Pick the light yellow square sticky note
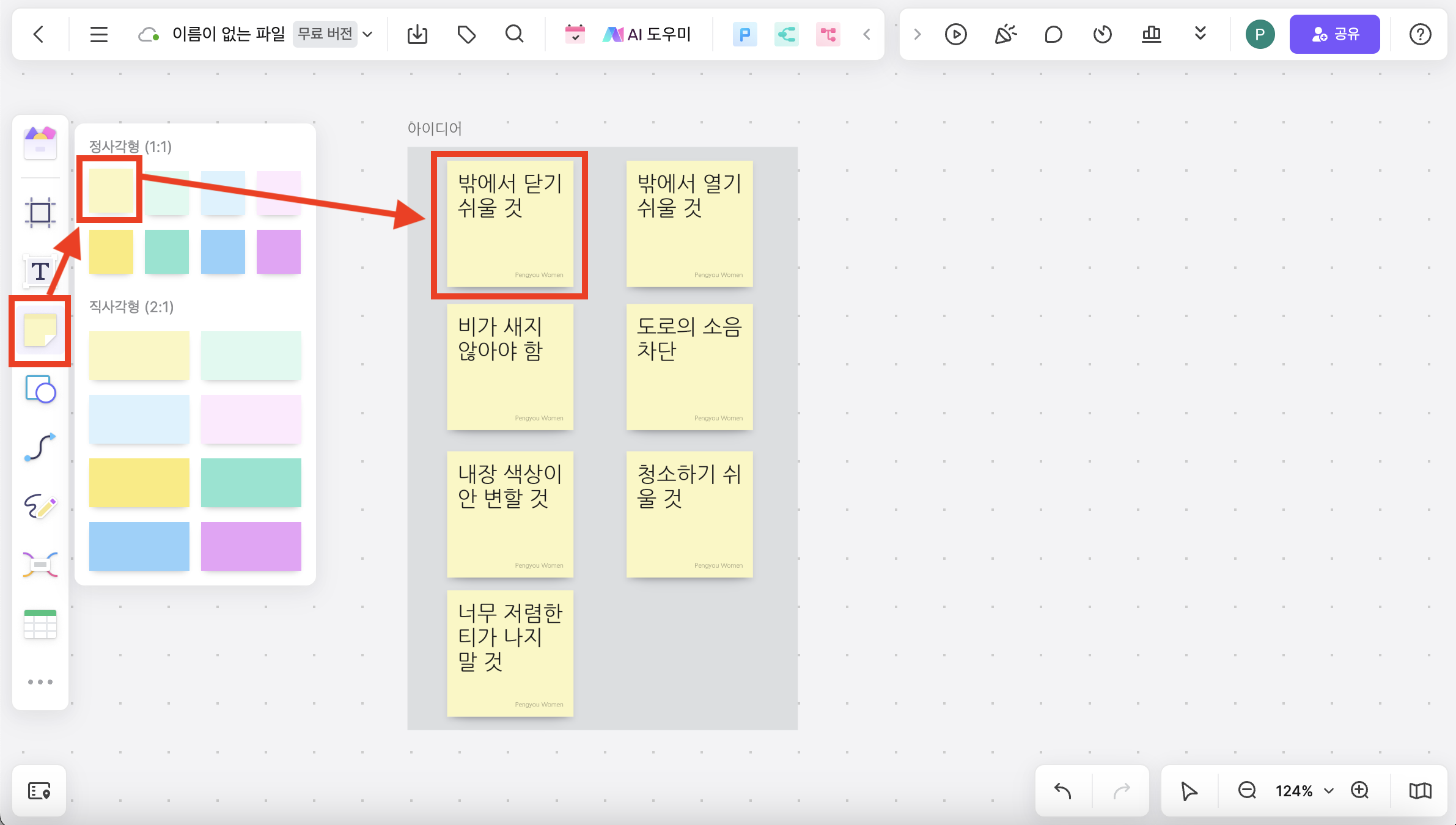The image size is (1456, 825). tap(111, 191)
